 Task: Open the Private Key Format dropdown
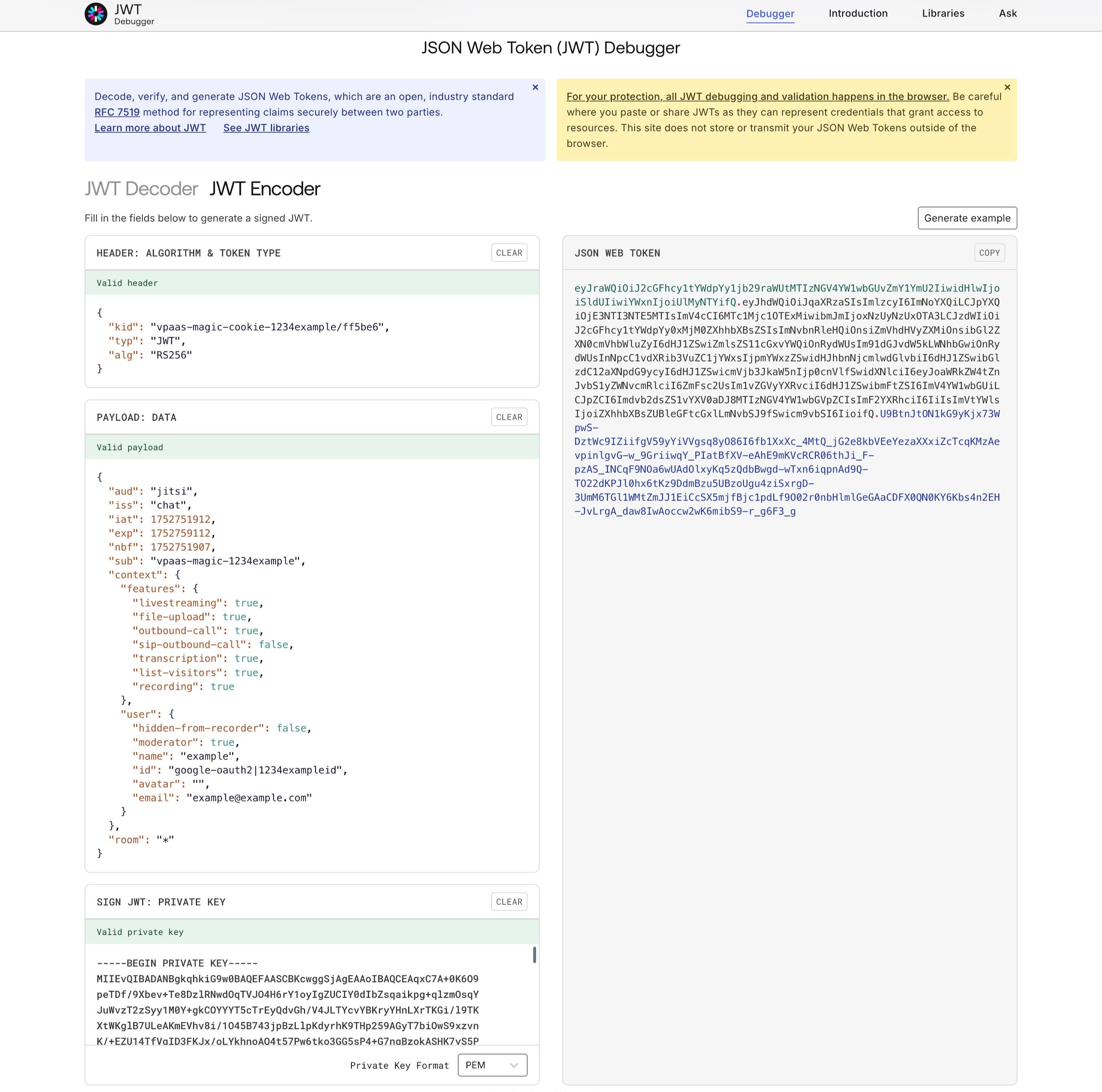(x=492, y=1065)
